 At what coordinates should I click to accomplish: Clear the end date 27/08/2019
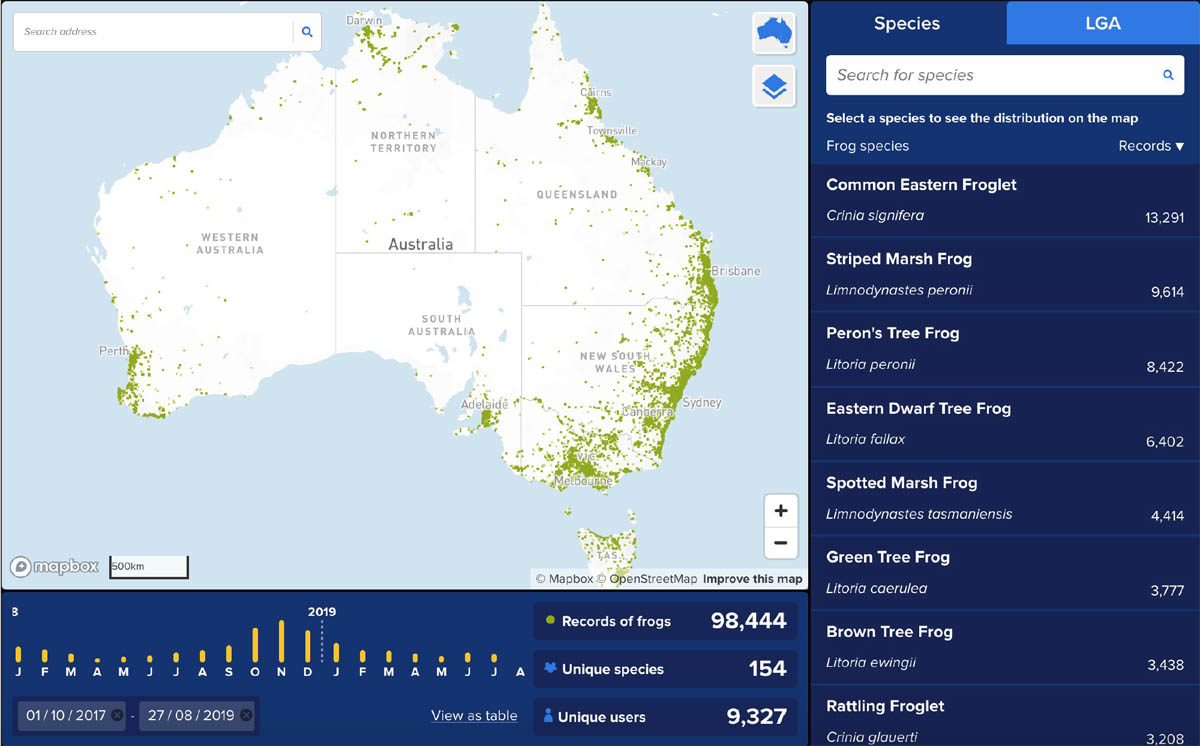pyautogui.click(x=246, y=715)
